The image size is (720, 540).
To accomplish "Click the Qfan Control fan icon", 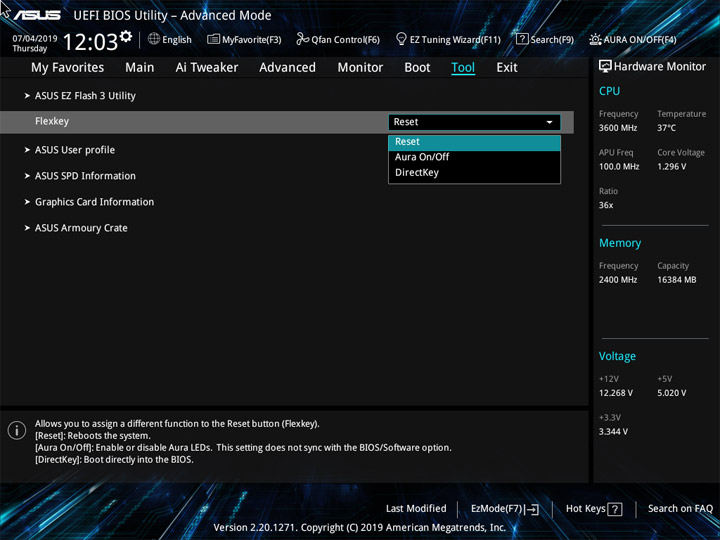I will pyautogui.click(x=302, y=39).
